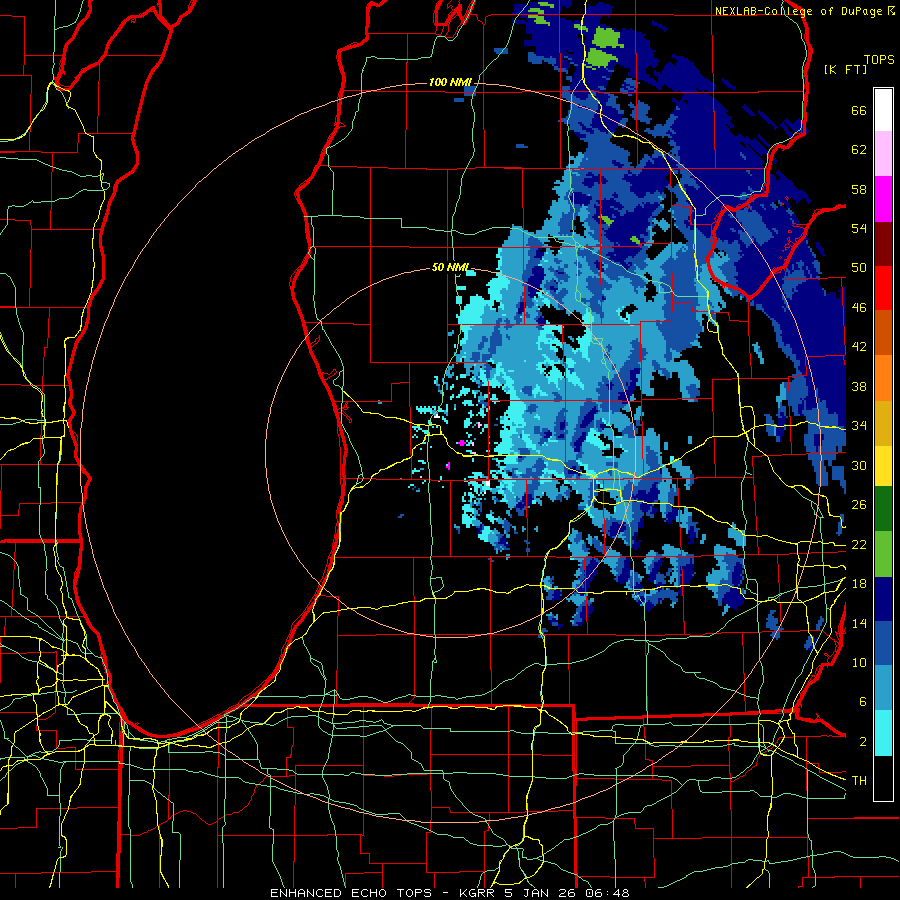The width and height of the screenshot is (900, 900).
Task: Click the 18 legend value
Action: pos(859,584)
